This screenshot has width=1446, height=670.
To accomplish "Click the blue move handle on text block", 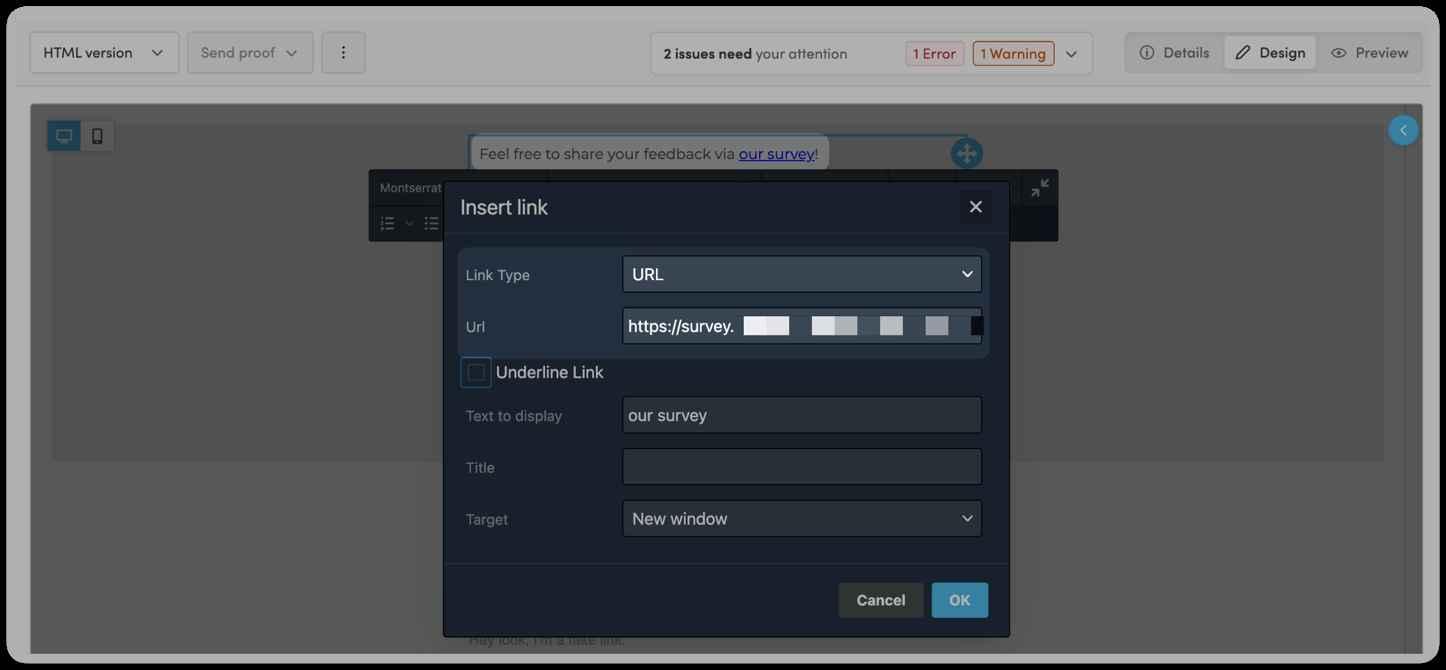I will pos(965,153).
